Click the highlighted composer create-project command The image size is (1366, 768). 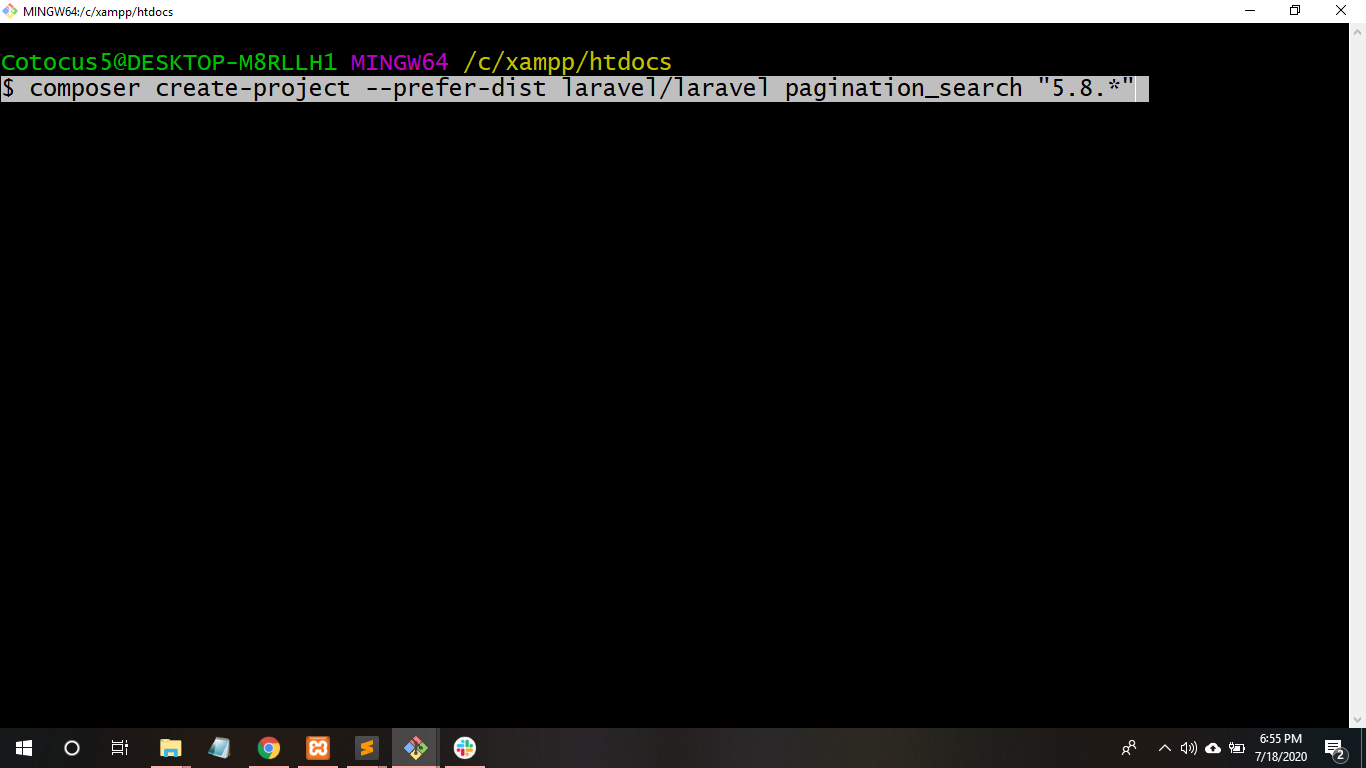pyautogui.click(x=574, y=89)
